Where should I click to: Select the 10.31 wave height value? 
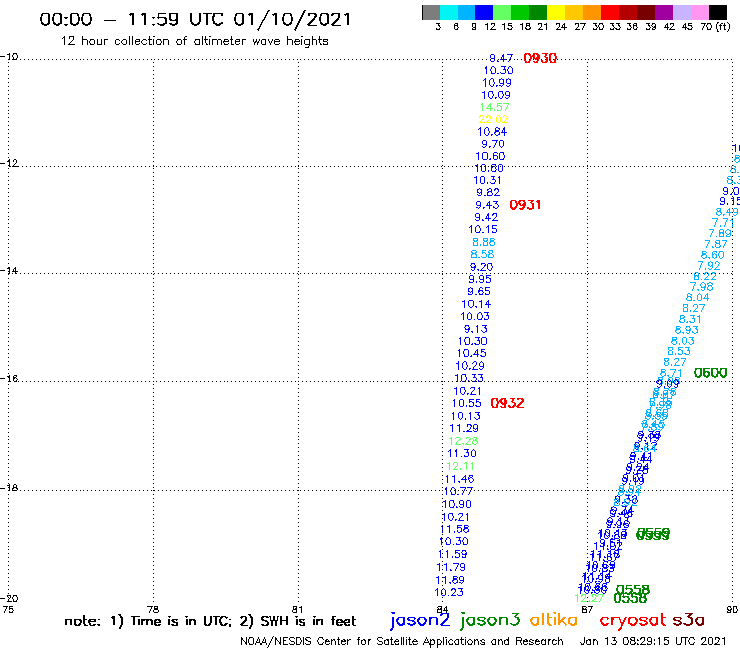click(x=488, y=180)
